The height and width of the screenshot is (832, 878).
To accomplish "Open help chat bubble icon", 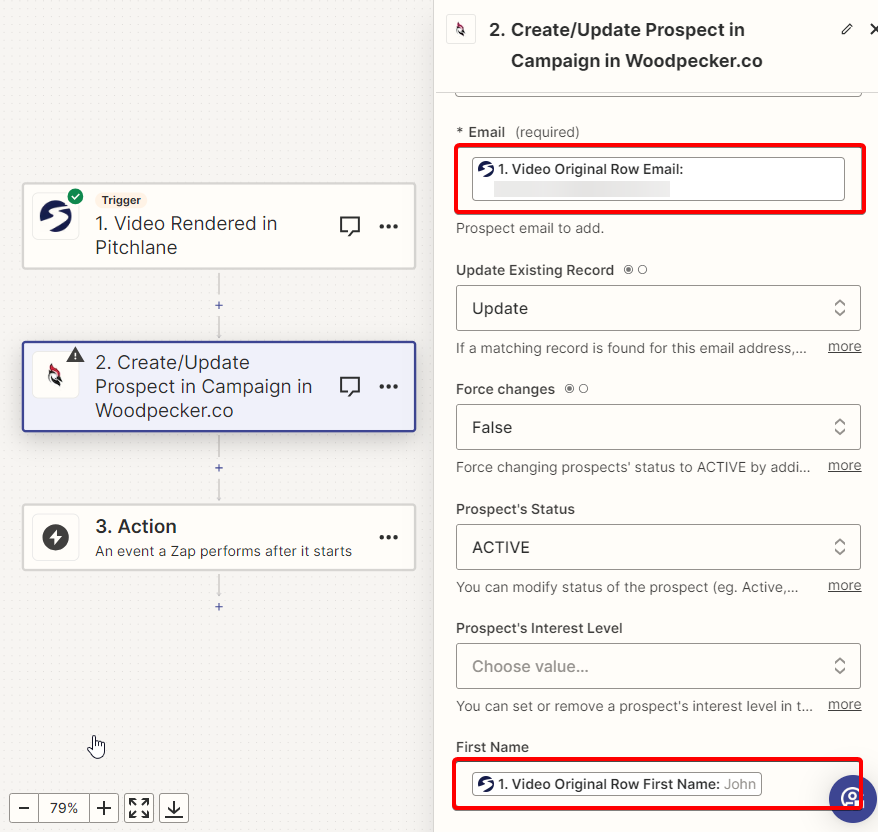I will [852, 798].
